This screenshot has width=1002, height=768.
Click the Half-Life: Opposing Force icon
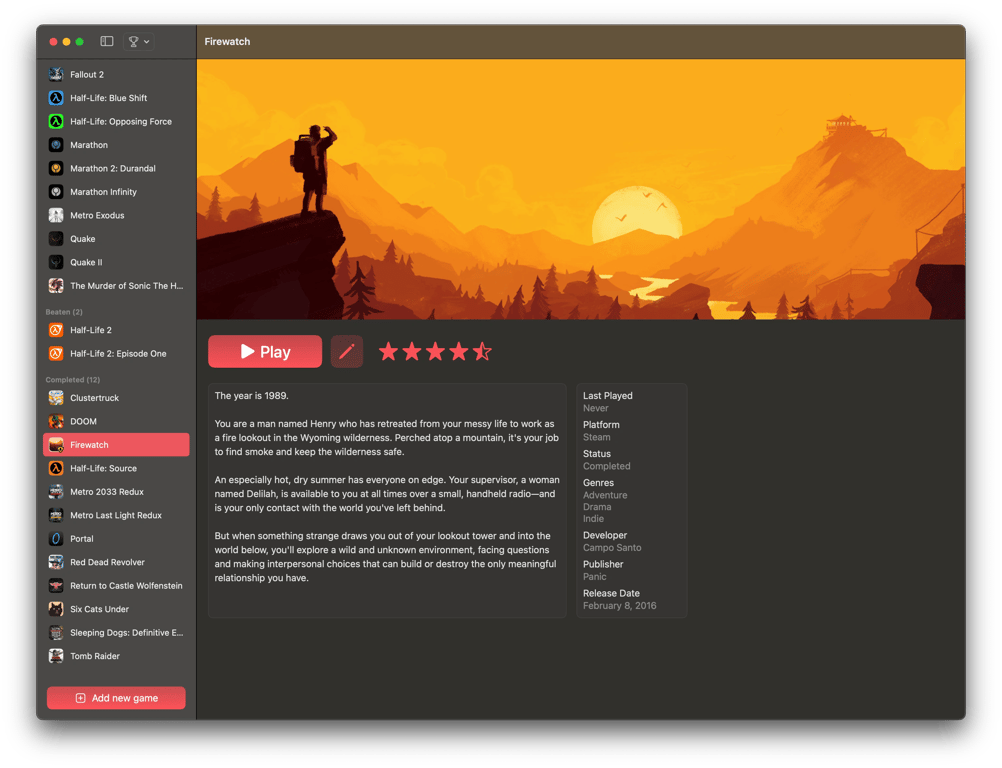tap(56, 121)
